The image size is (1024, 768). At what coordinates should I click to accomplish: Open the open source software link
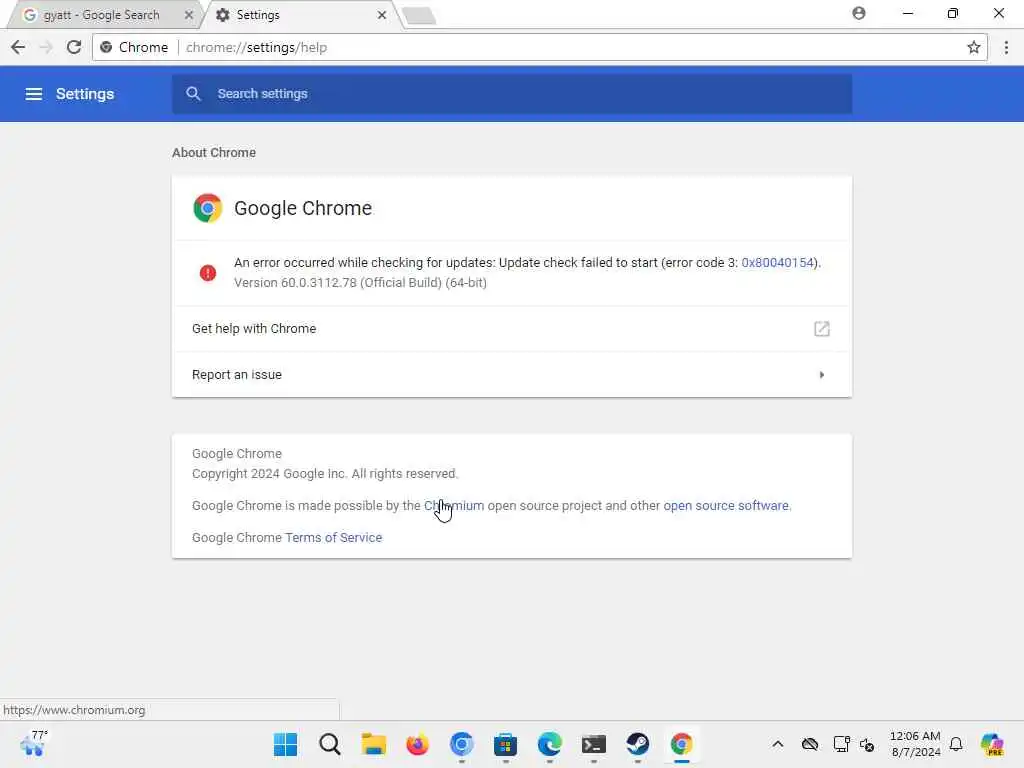click(726, 505)
